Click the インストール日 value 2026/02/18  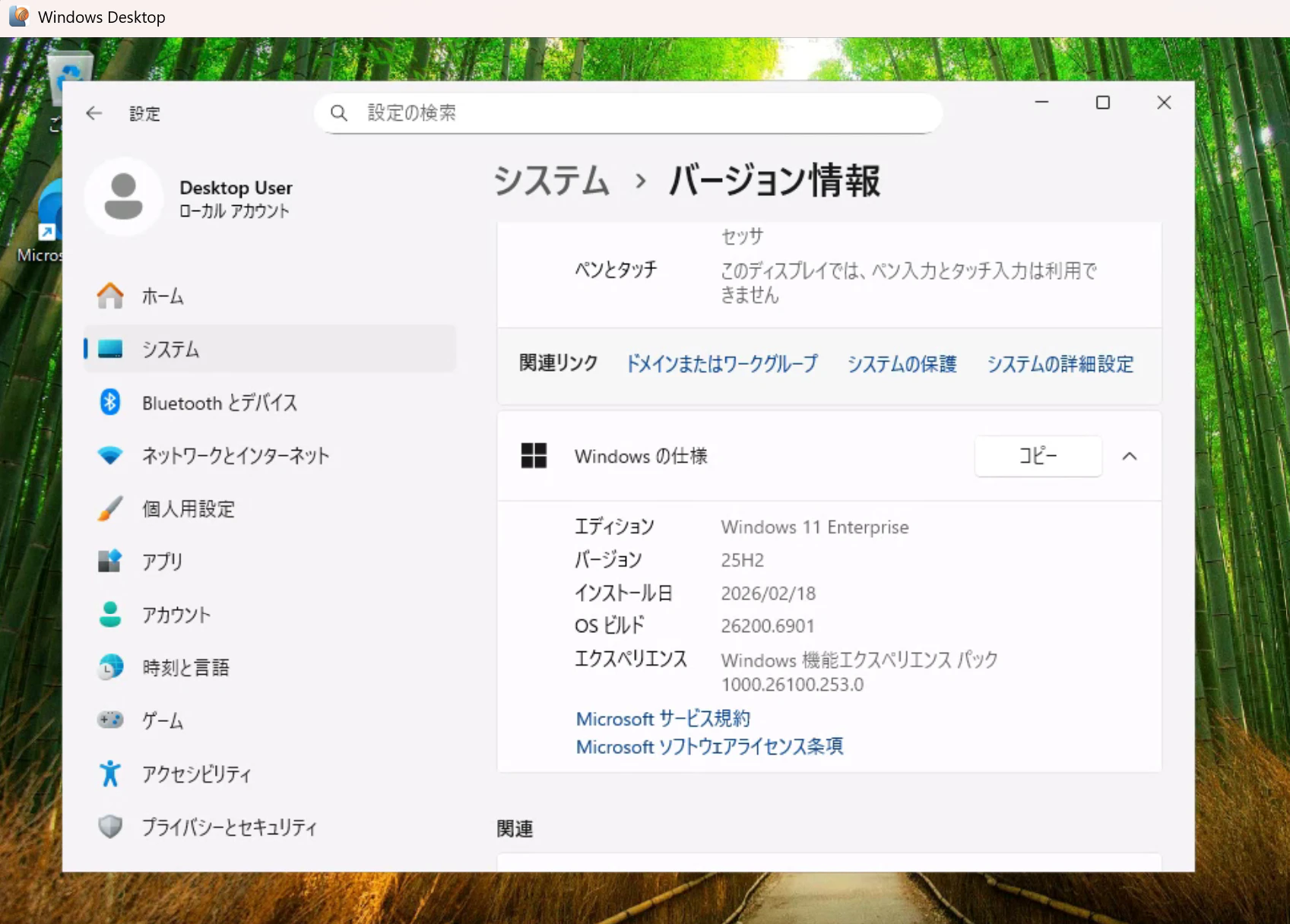click(x=769, y=593)
